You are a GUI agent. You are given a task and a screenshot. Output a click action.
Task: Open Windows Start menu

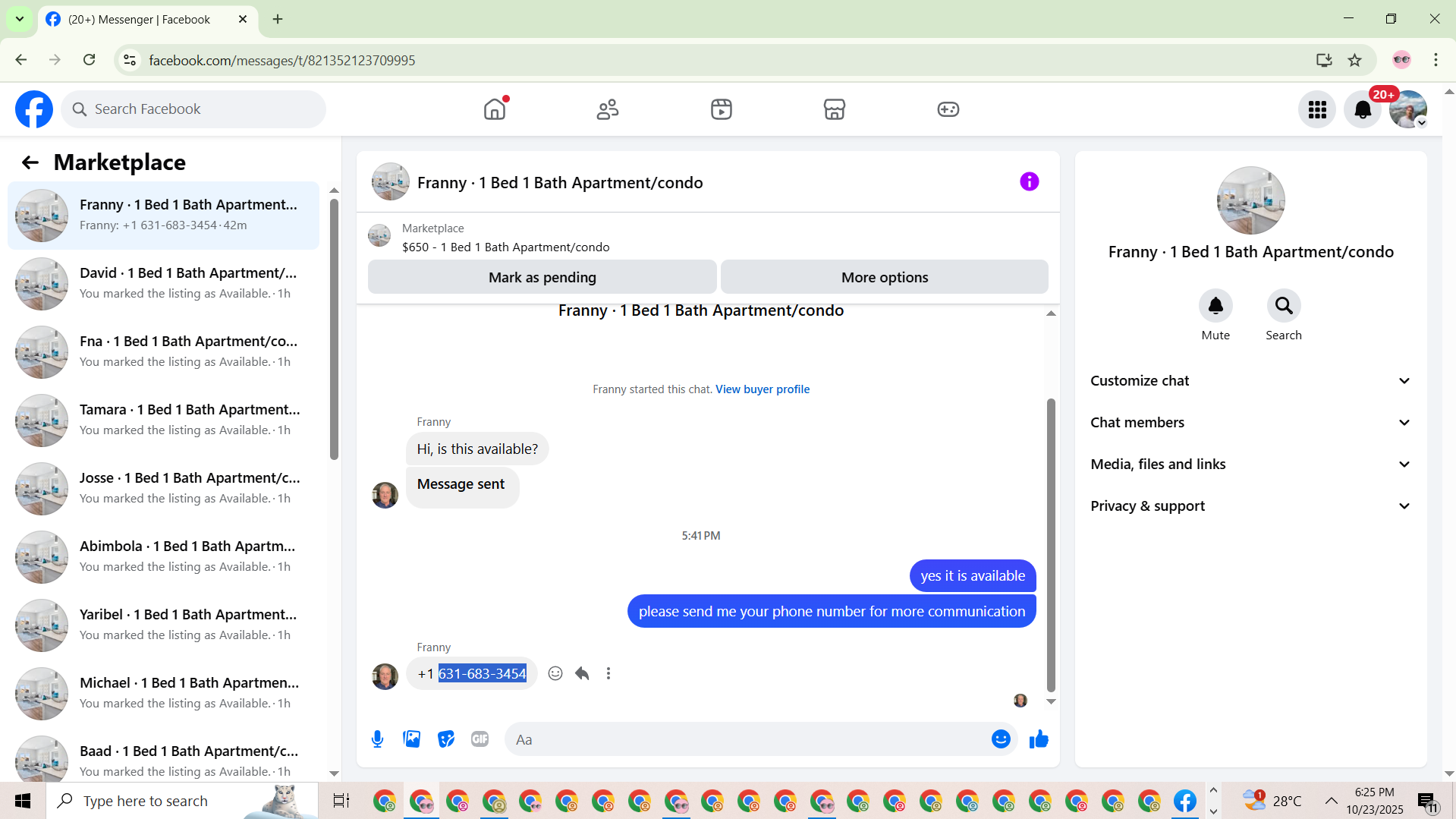[23, 801]
